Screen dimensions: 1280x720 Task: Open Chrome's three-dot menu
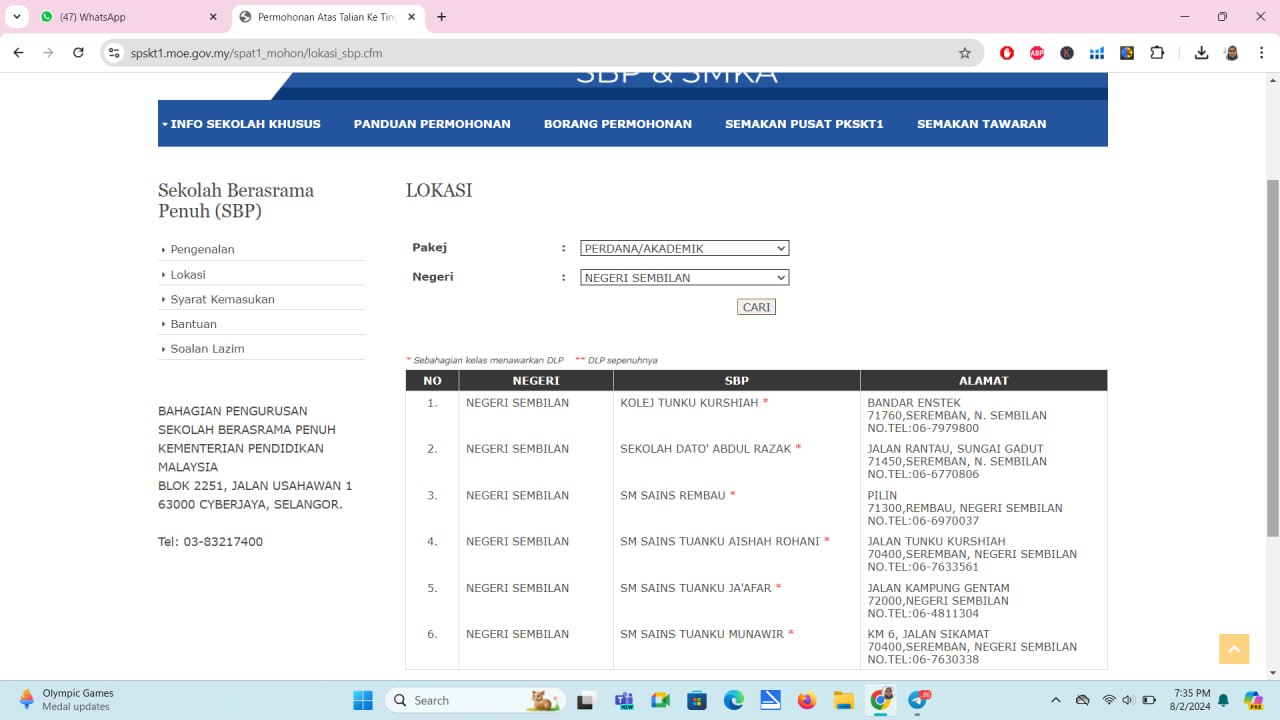click(x=1261, y=53)
